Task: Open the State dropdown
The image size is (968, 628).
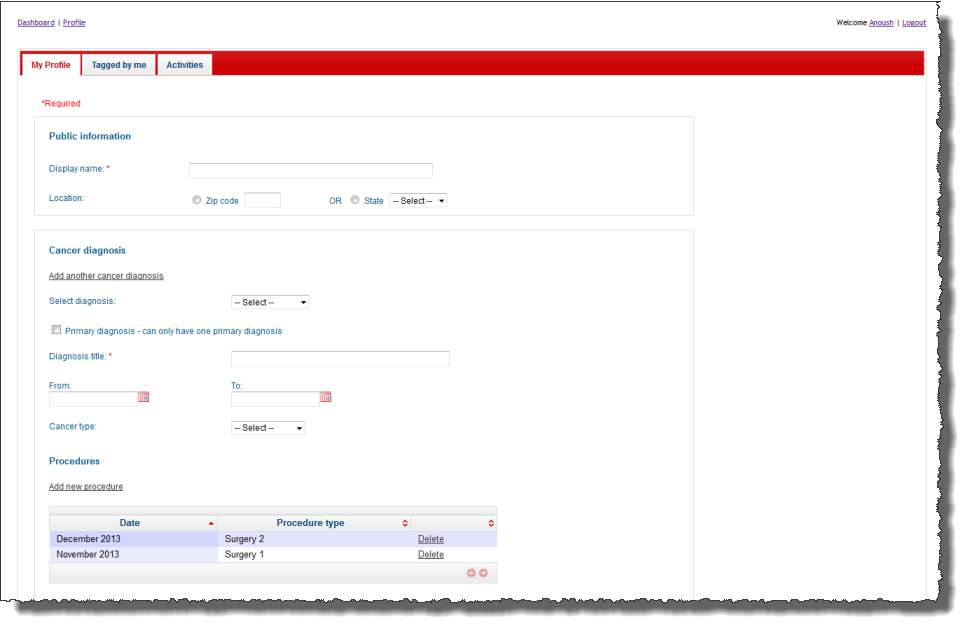Action: [x=418, y=200]
